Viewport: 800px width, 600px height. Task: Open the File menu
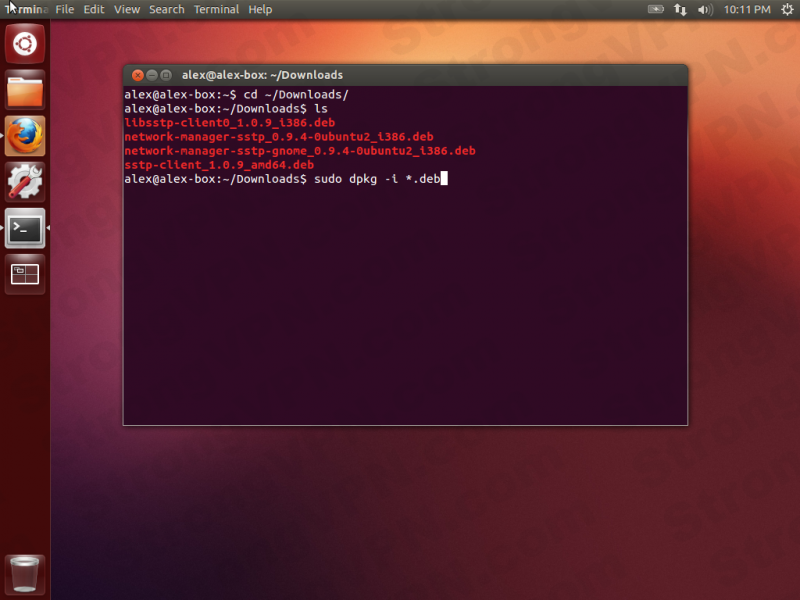[x=65, y=9]
